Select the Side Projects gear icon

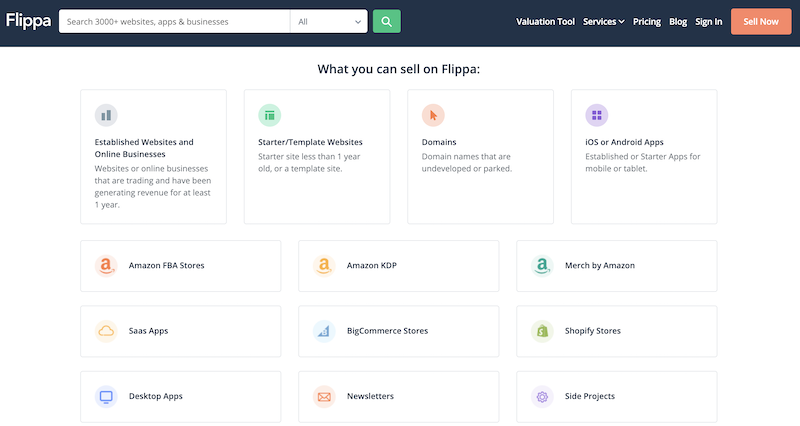coord(542,396)
